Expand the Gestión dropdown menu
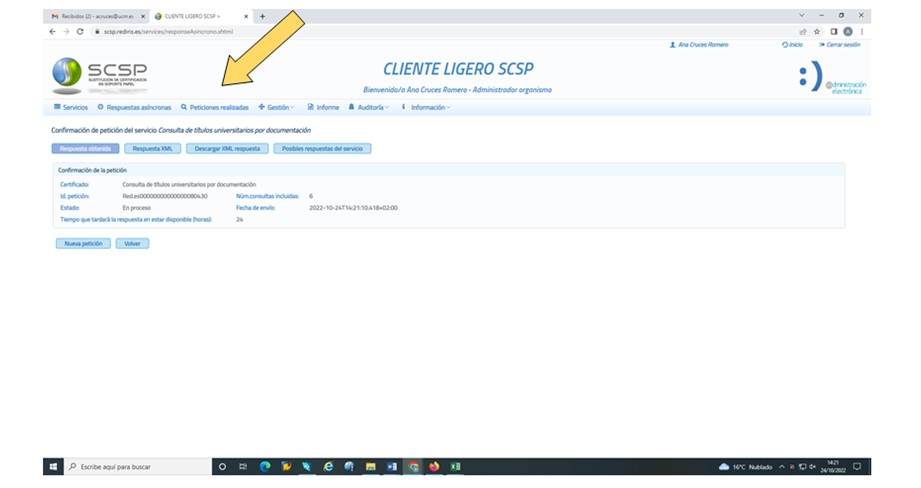The width and height of the screenshot is (921, 488). pos(277,107)
